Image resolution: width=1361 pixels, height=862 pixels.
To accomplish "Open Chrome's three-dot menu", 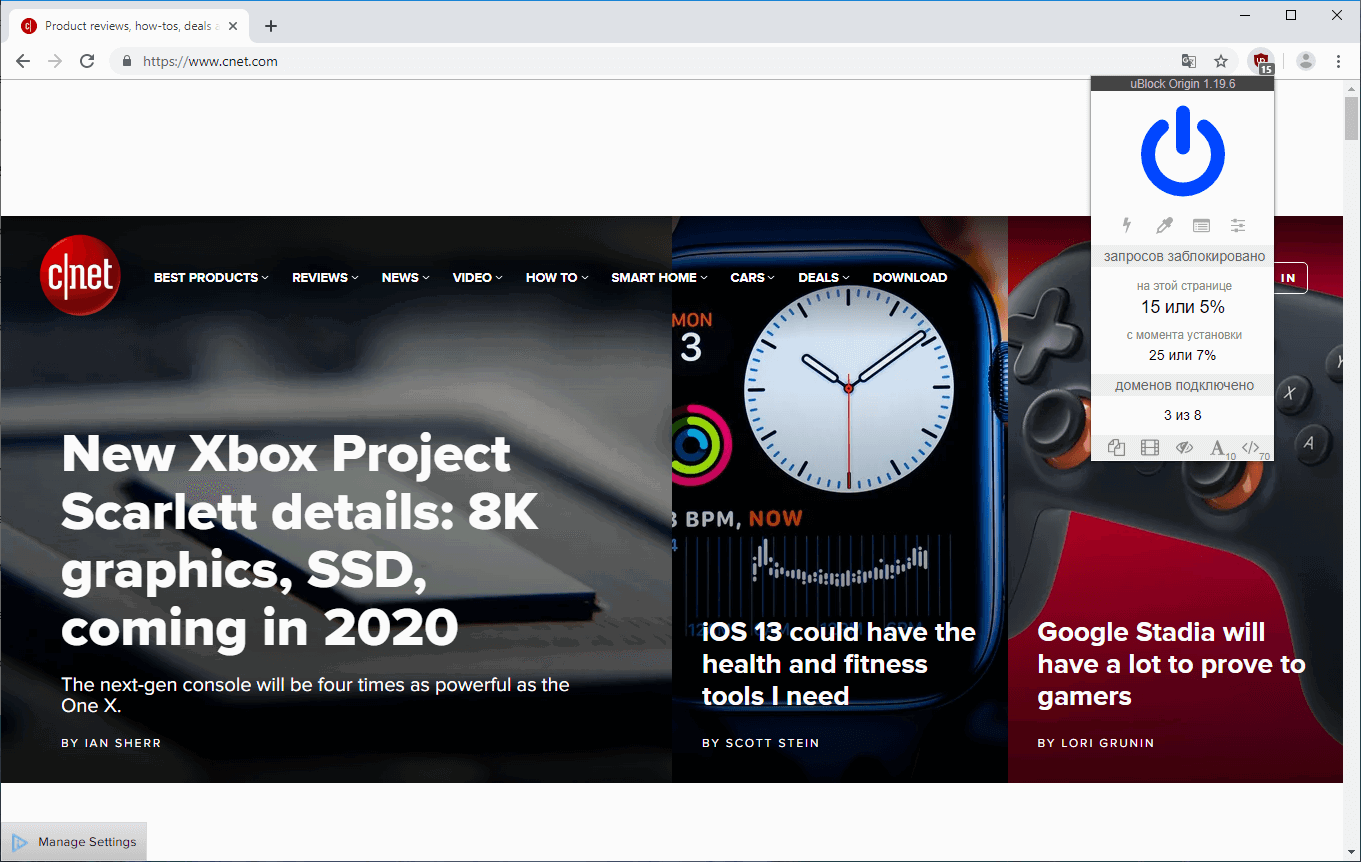I will click(1339, 61).
